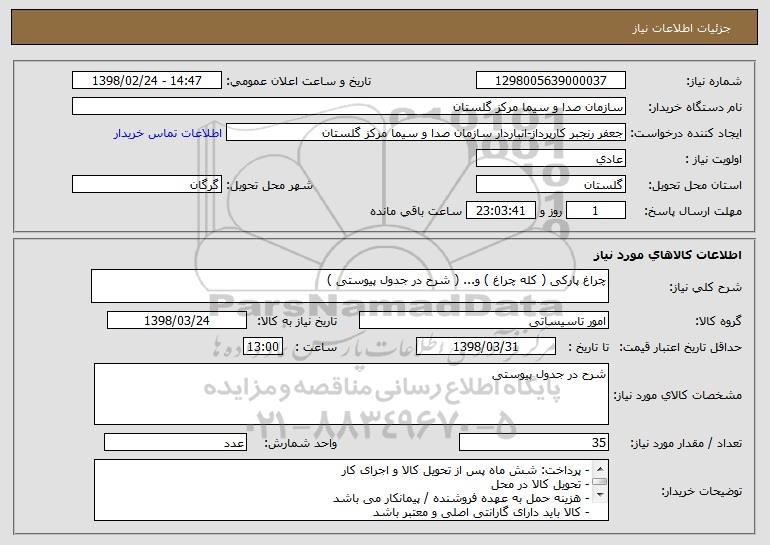Click the label اولویت نیاز
770x545 pixels.
click(x=714, y=159)
